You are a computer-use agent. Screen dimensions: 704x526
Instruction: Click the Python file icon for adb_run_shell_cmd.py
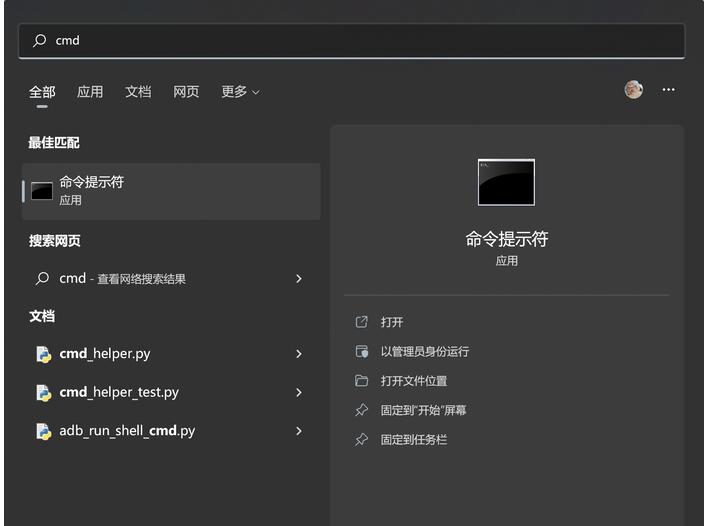point(44,431)
